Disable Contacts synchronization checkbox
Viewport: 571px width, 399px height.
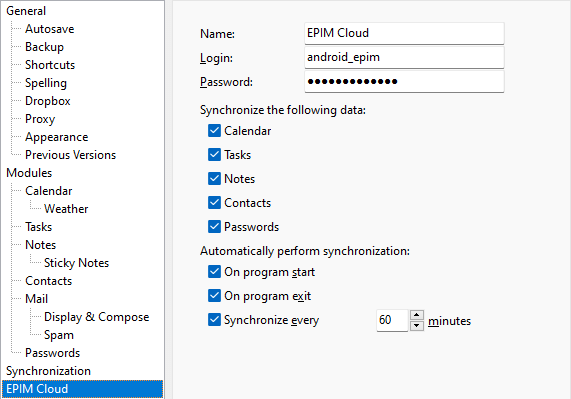point(214,203)
